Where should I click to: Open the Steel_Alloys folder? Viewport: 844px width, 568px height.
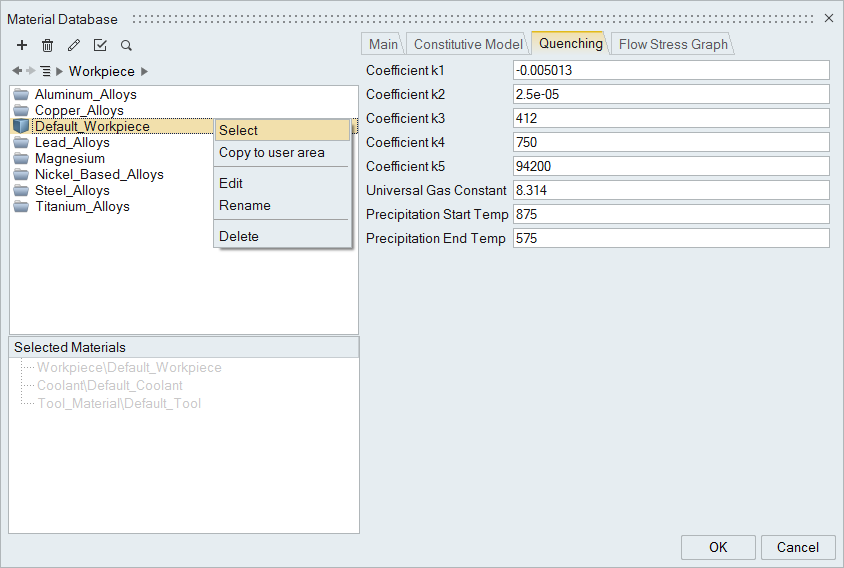[72, 190]
